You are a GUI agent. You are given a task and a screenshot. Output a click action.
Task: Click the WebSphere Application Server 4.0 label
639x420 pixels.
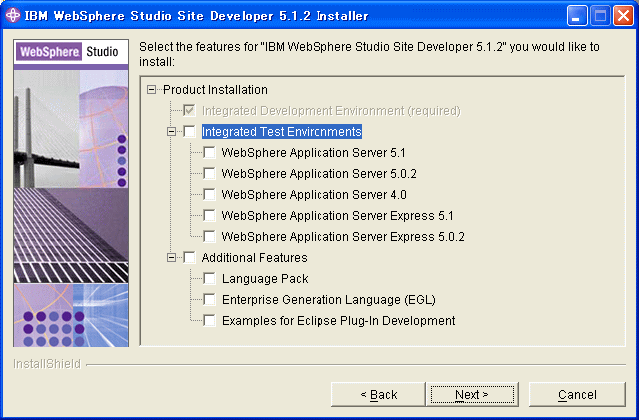click(314, 195)
